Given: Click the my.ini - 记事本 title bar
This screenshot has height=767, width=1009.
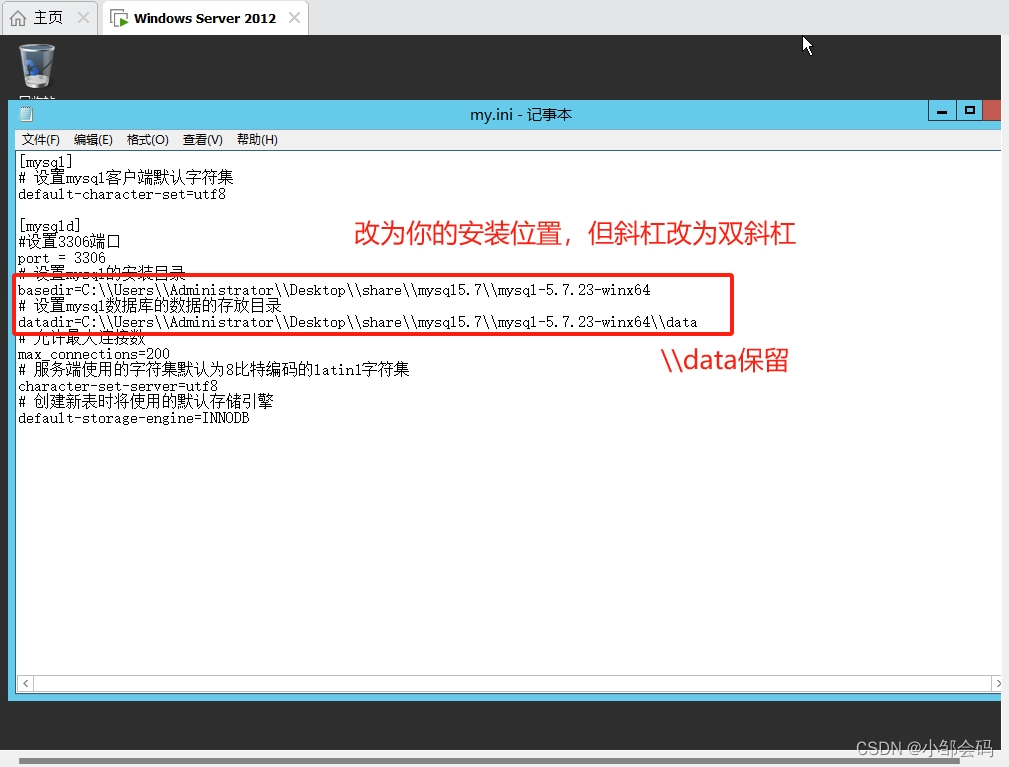Looking at the screenshot, I should click(x=521, y=115).
